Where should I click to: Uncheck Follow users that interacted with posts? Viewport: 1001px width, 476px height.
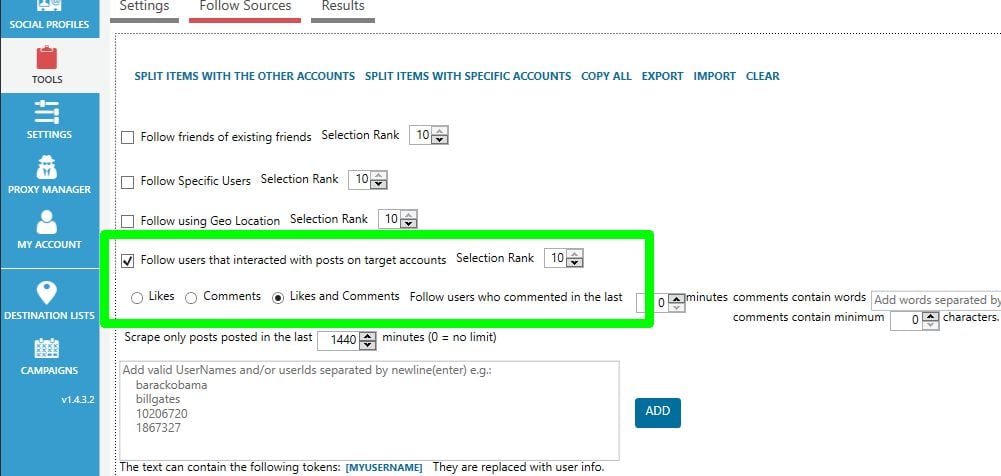(x=128, y=260)
